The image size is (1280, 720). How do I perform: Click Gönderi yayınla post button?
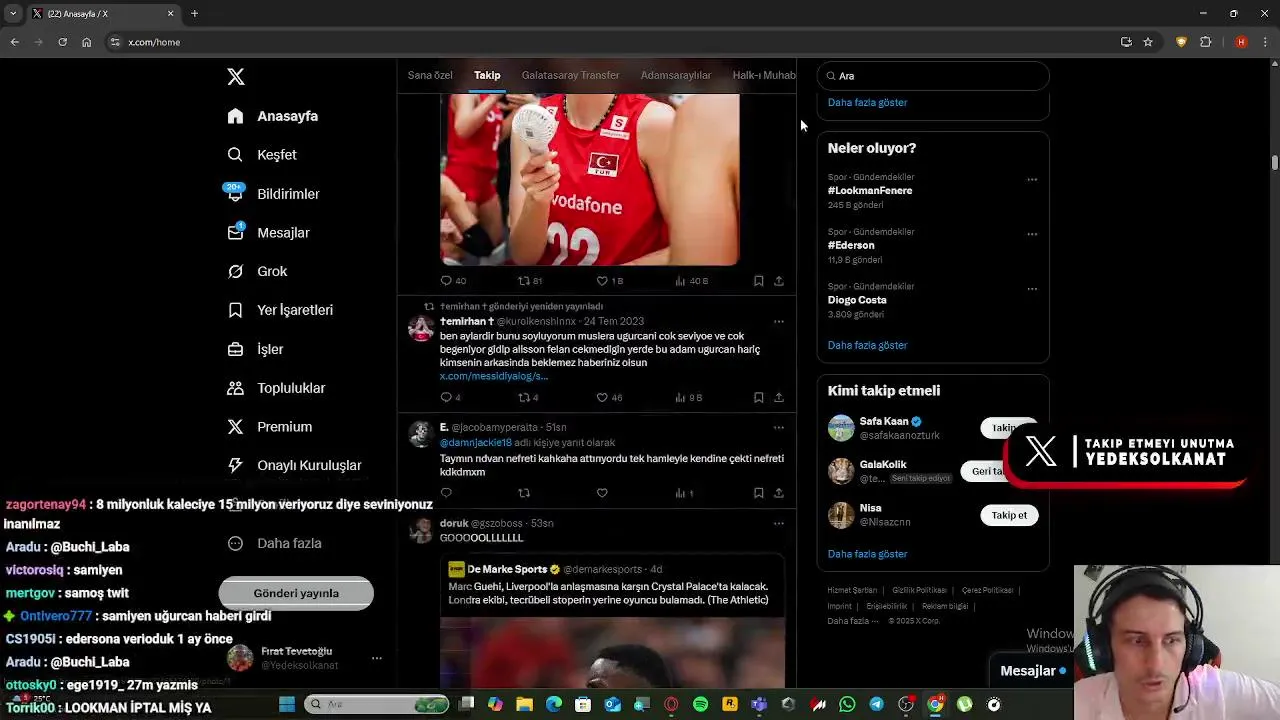tap(296, 593)
